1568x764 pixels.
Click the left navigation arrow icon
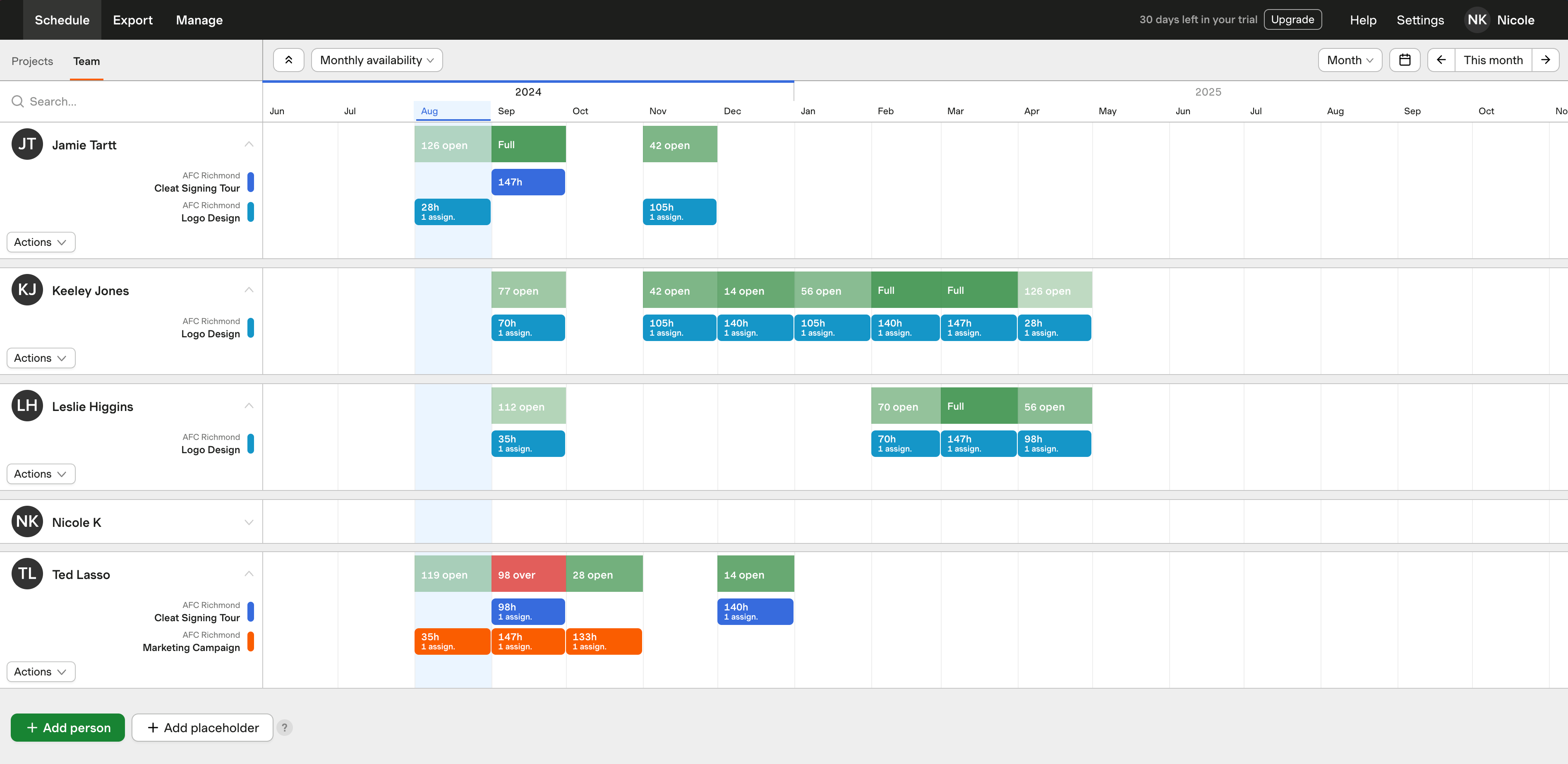pyautogui.click(x=1441, y=59)
